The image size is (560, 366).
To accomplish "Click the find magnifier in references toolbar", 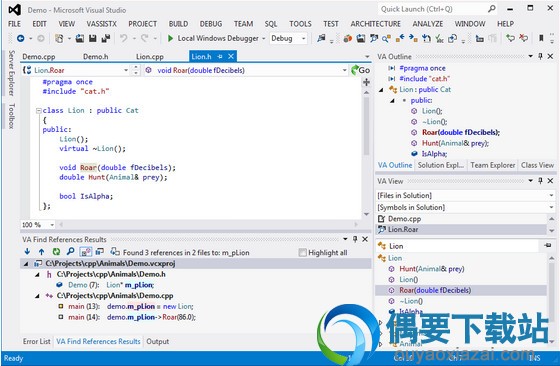I will (x=70, y=252).
